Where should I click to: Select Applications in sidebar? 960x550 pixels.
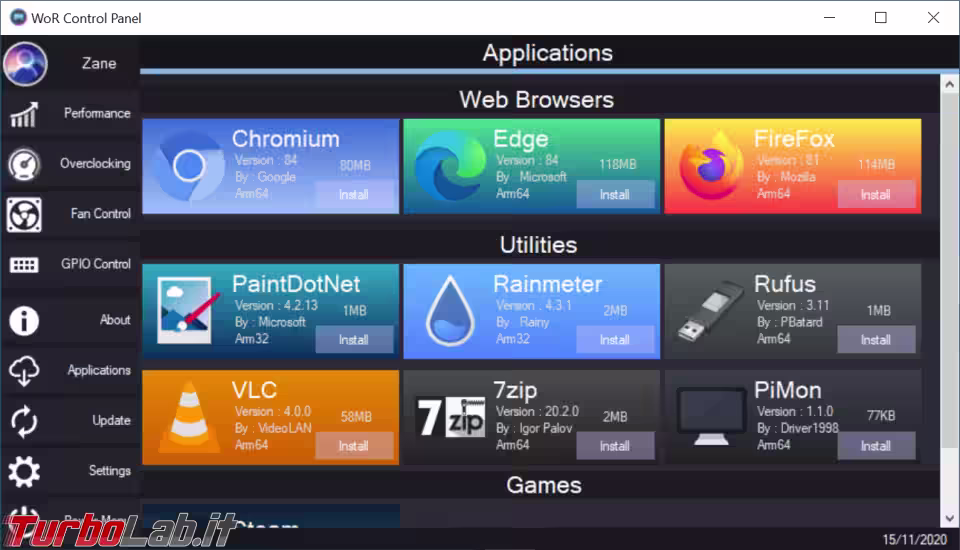(x=99, y=370)
